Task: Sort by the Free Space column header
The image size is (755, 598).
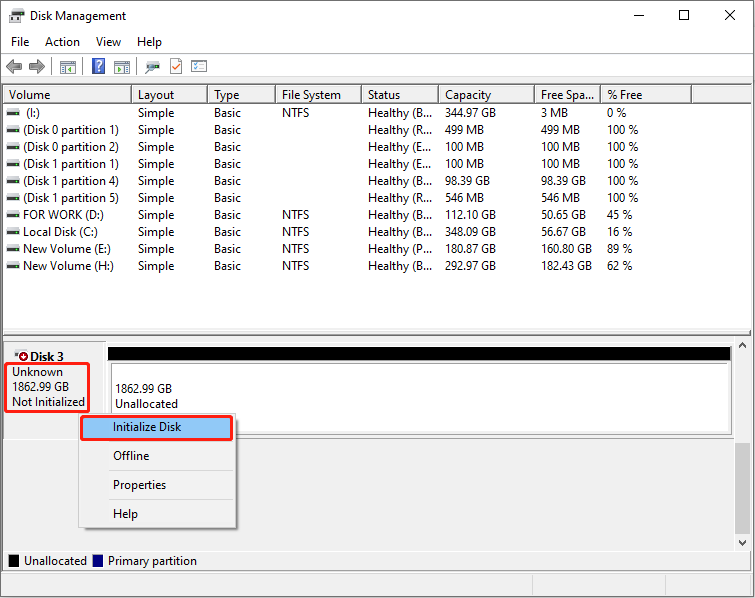Action: click(568, 95)
